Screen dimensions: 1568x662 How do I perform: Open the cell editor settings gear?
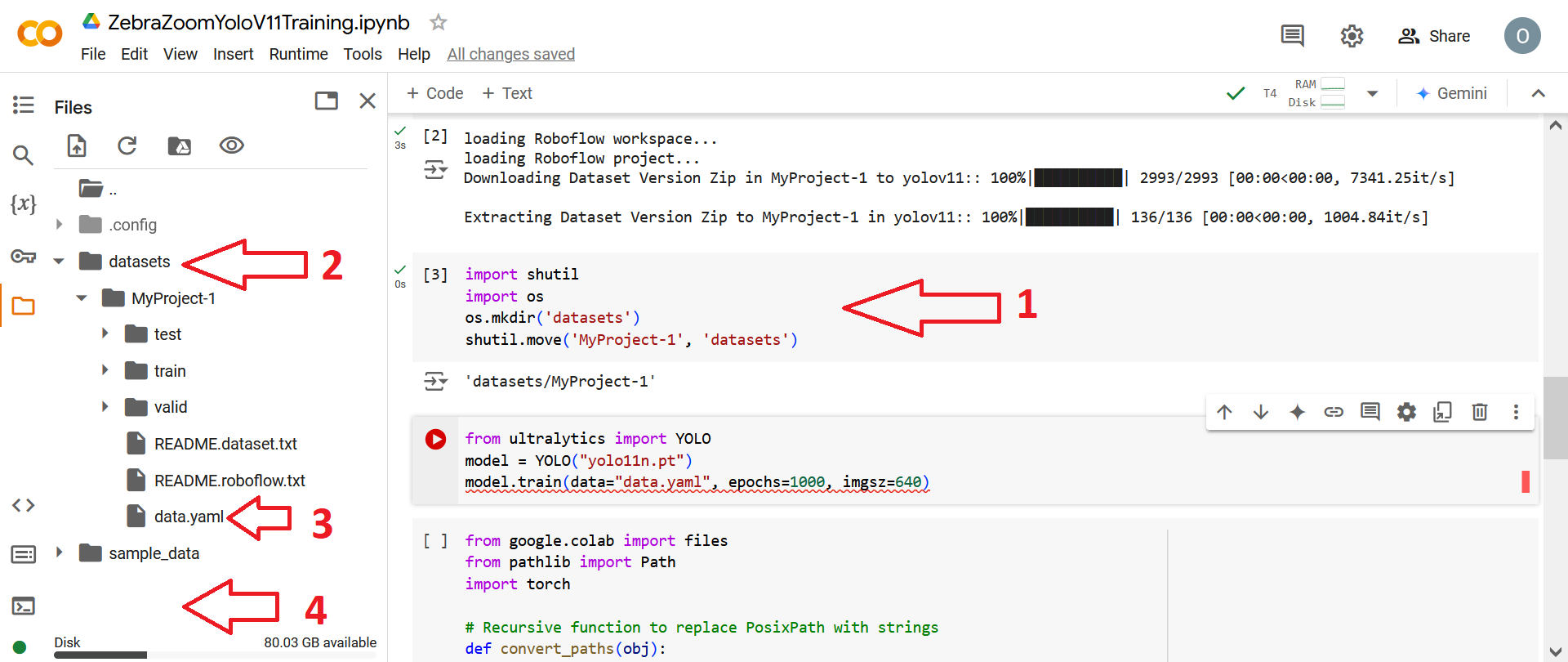(x=1406, y=412)
